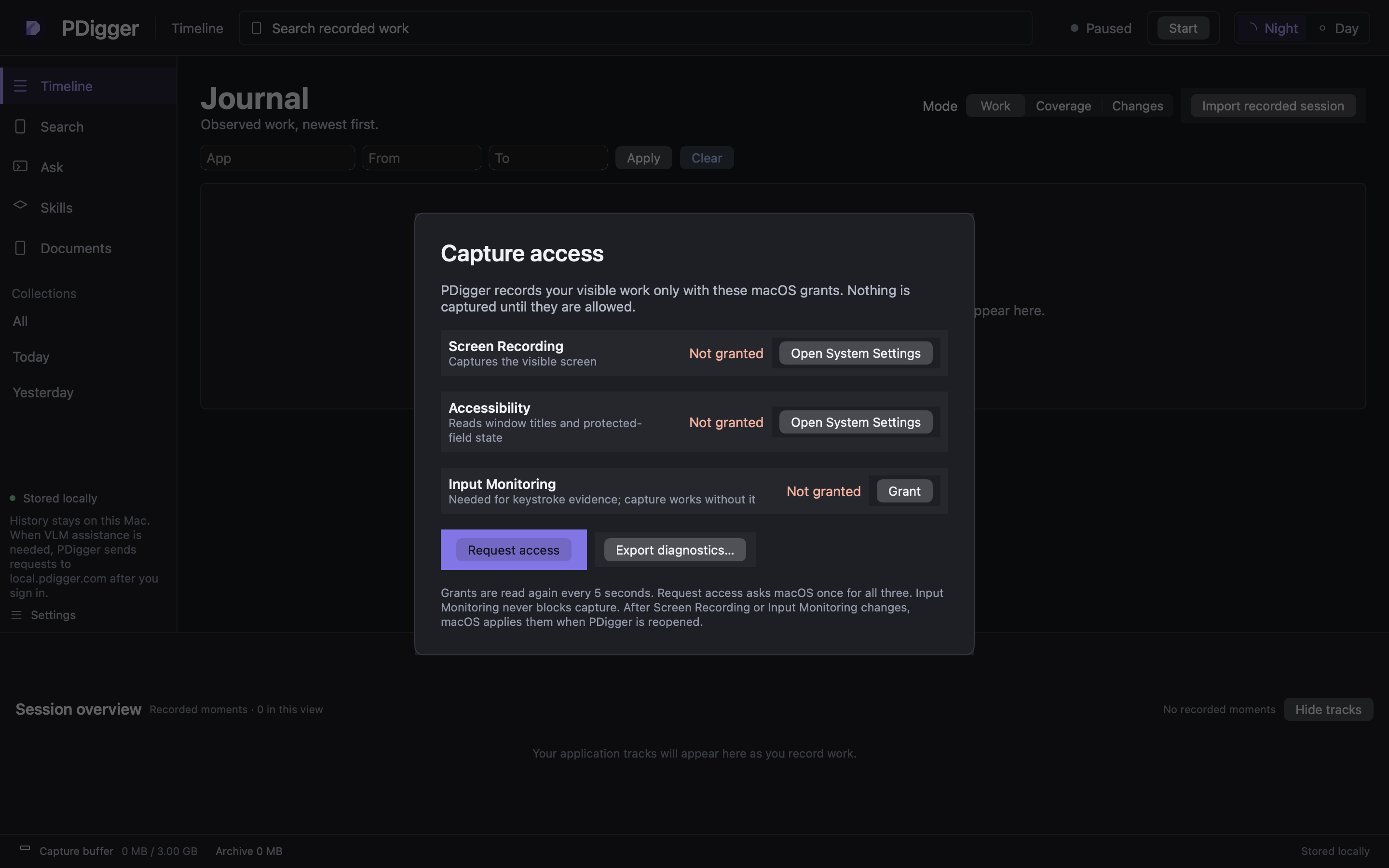Click the Search sidebar icon

pyautogui.click(x=20, y=126)
